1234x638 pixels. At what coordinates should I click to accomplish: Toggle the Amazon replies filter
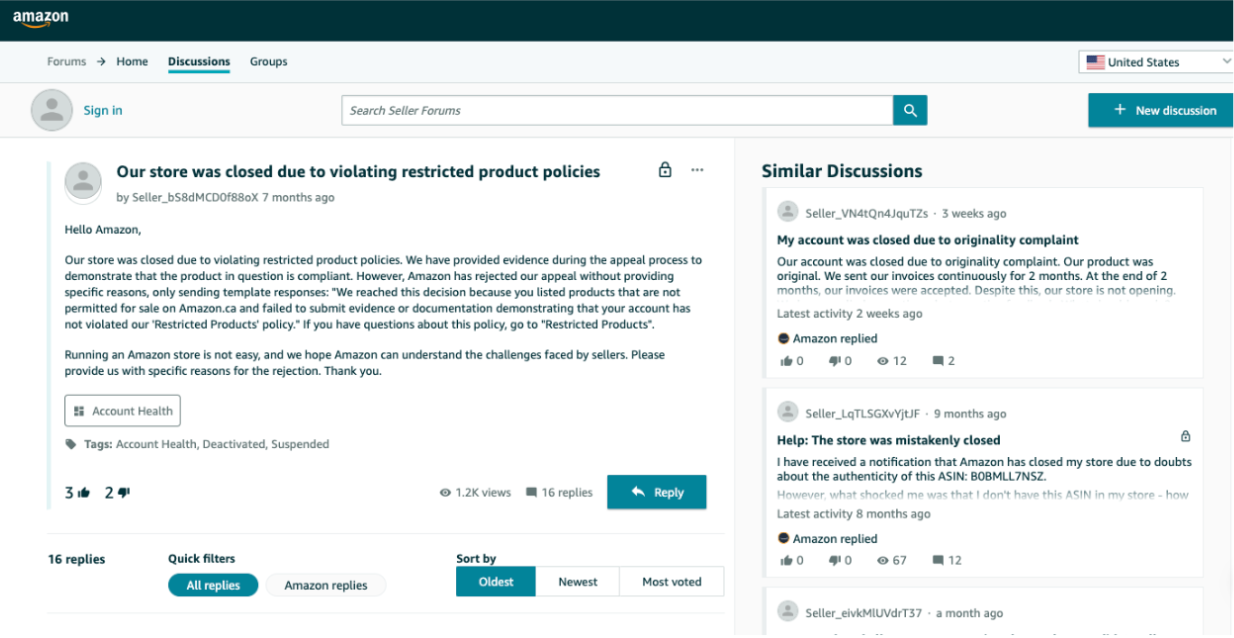pyautogui.click(x=325, y=585)
